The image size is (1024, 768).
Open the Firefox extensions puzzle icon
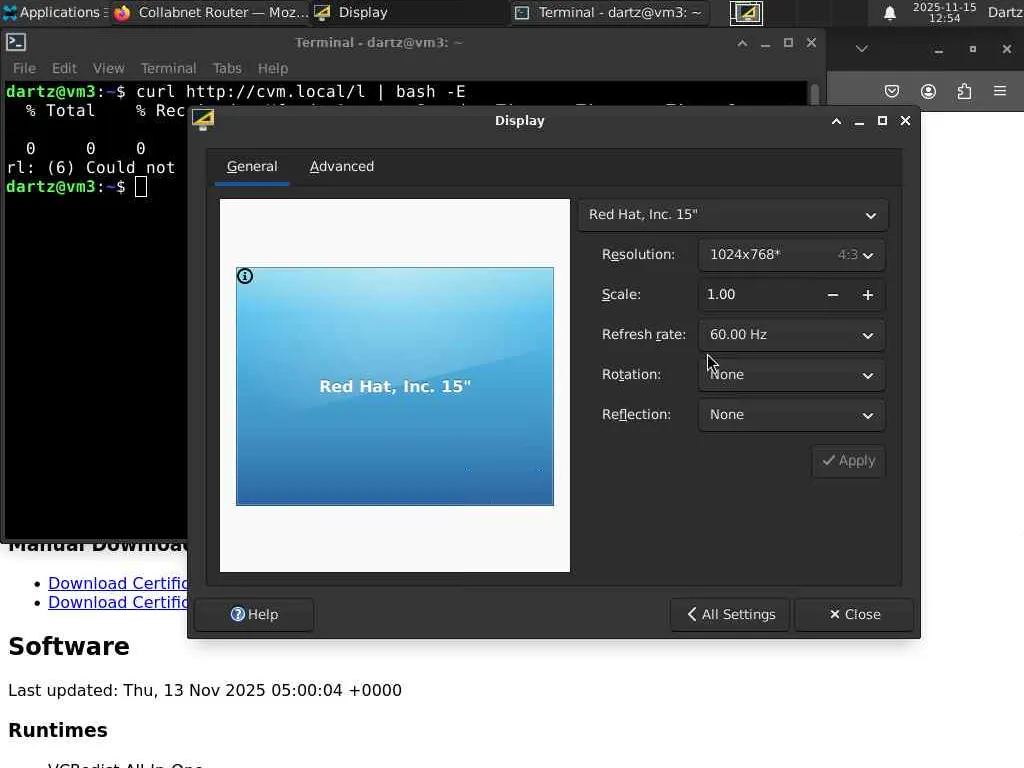pos(964,91)
